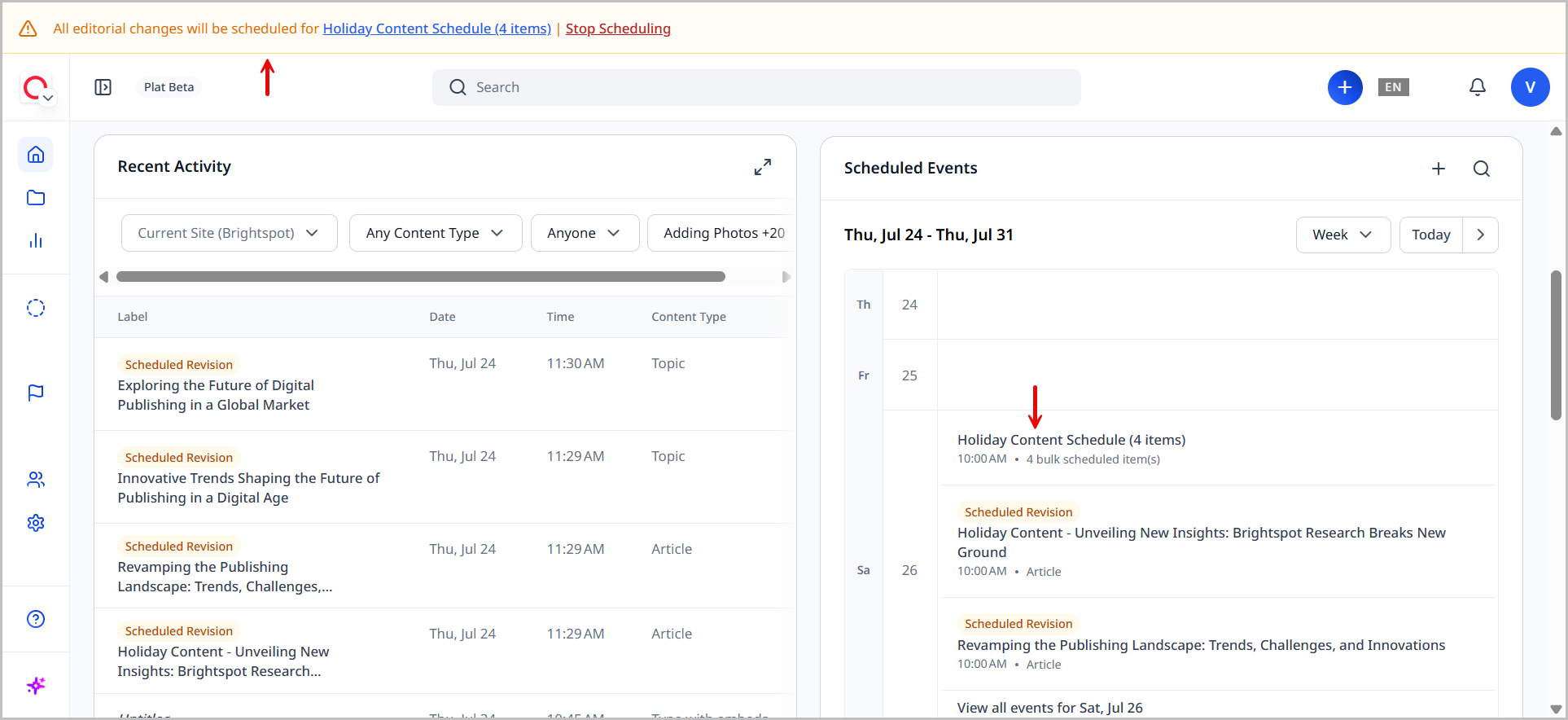Open the user avatar V menu
This screenshot has height=720, width=1568.
click(1531, 87)
